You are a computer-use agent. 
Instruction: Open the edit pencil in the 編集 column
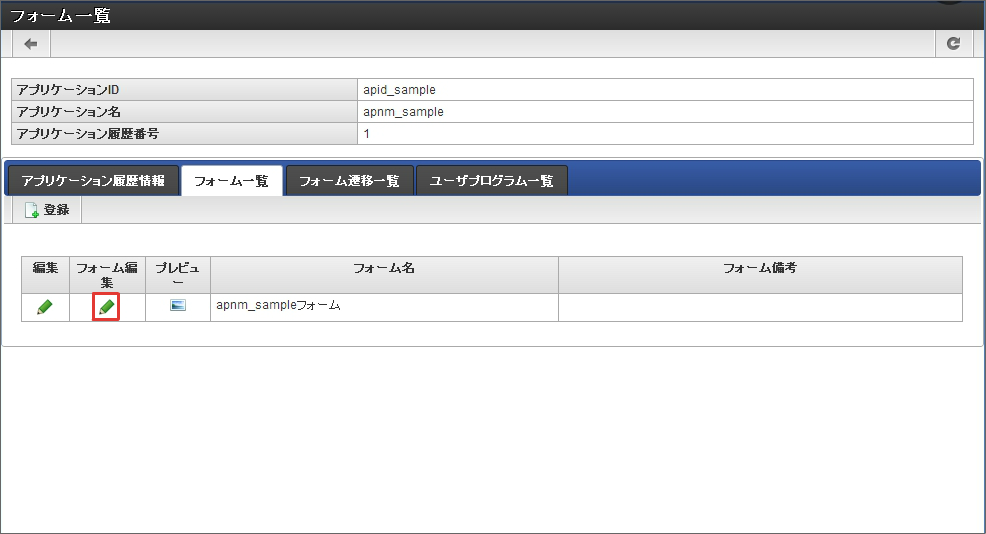(45, 307)
